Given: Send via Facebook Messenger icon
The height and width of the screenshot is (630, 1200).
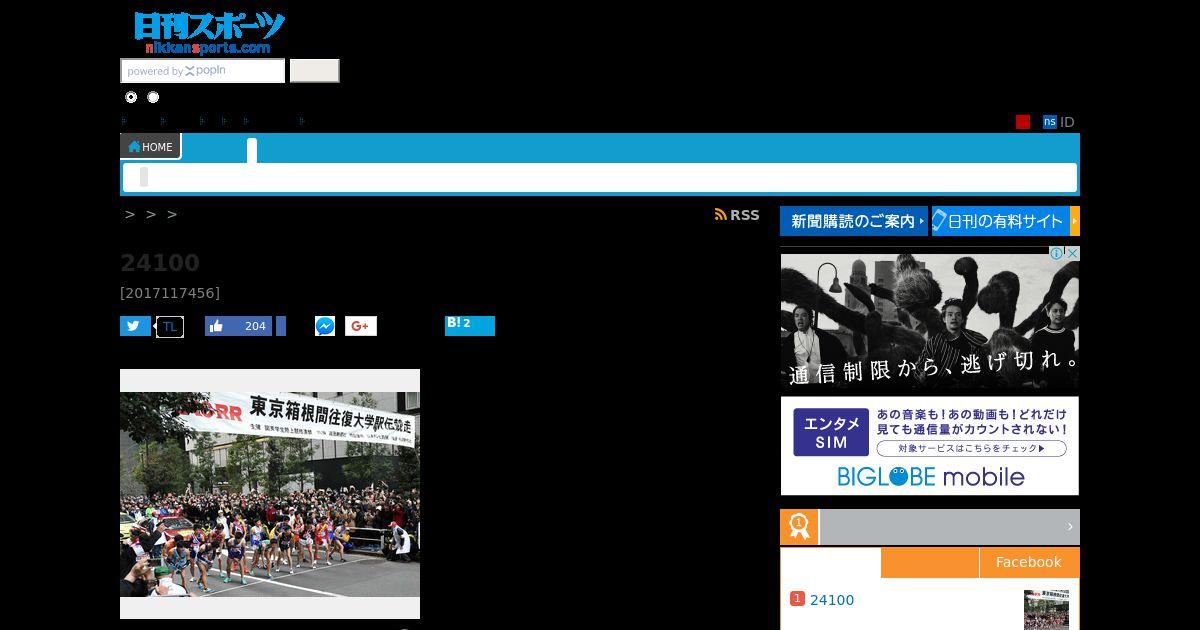Looking at the screenshot, I should pos(325,326).
